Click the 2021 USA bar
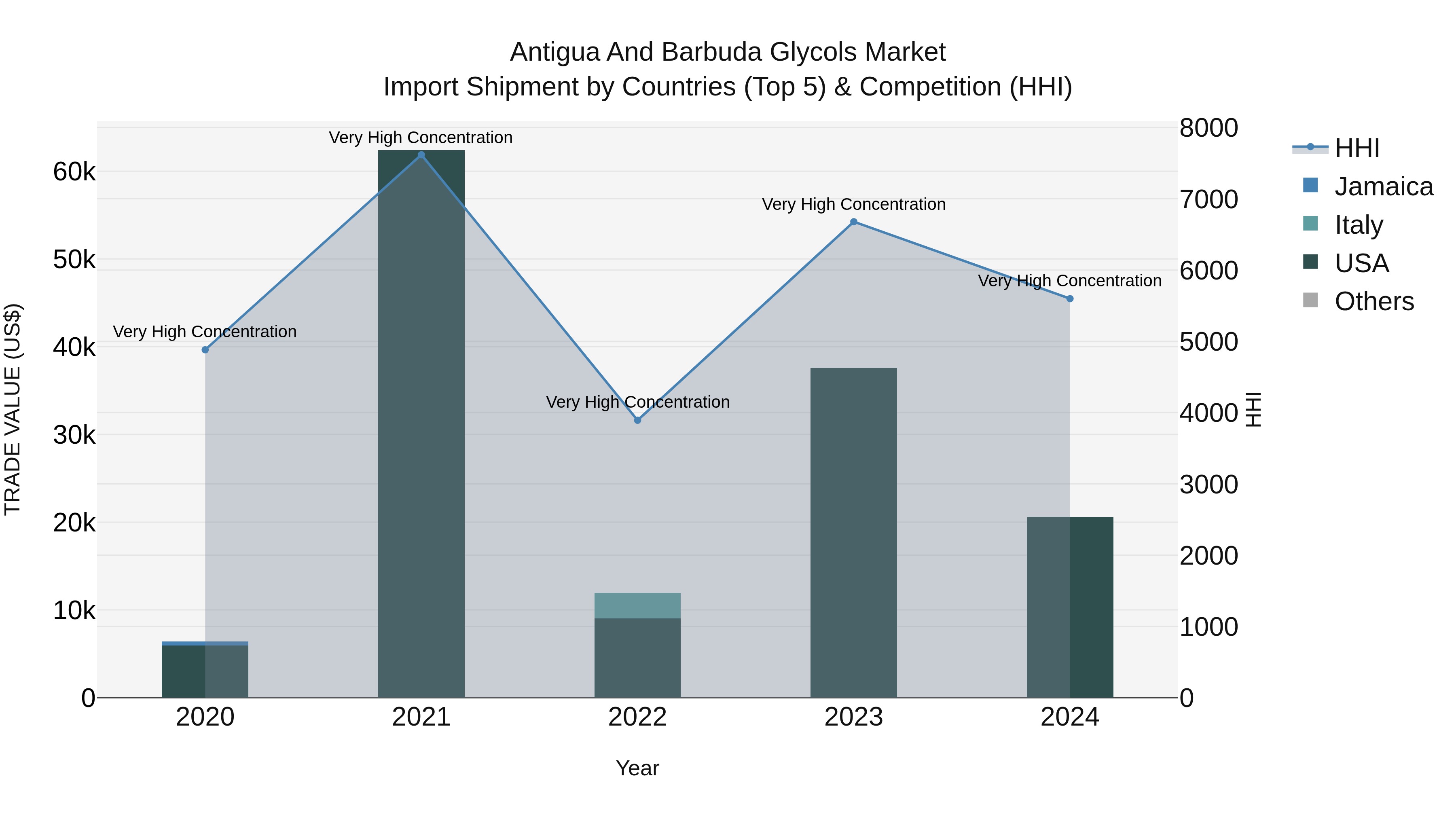 pyautogui.click(x=421, y=424)
